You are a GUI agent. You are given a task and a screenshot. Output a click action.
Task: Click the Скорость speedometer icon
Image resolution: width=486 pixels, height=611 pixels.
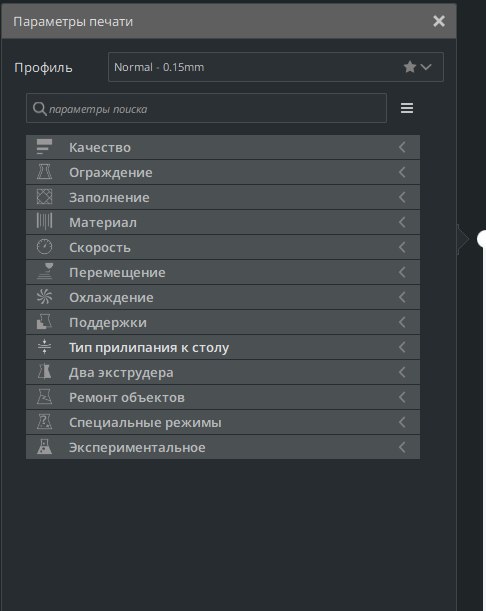pyautogui.click(x=44, y=247)
